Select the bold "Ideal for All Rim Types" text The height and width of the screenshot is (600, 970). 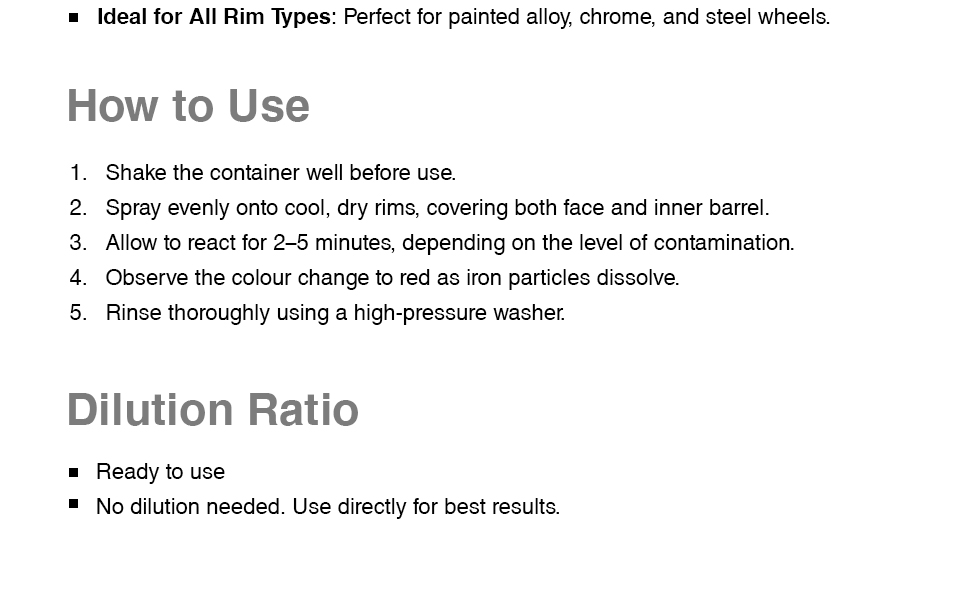coord(213,17)
